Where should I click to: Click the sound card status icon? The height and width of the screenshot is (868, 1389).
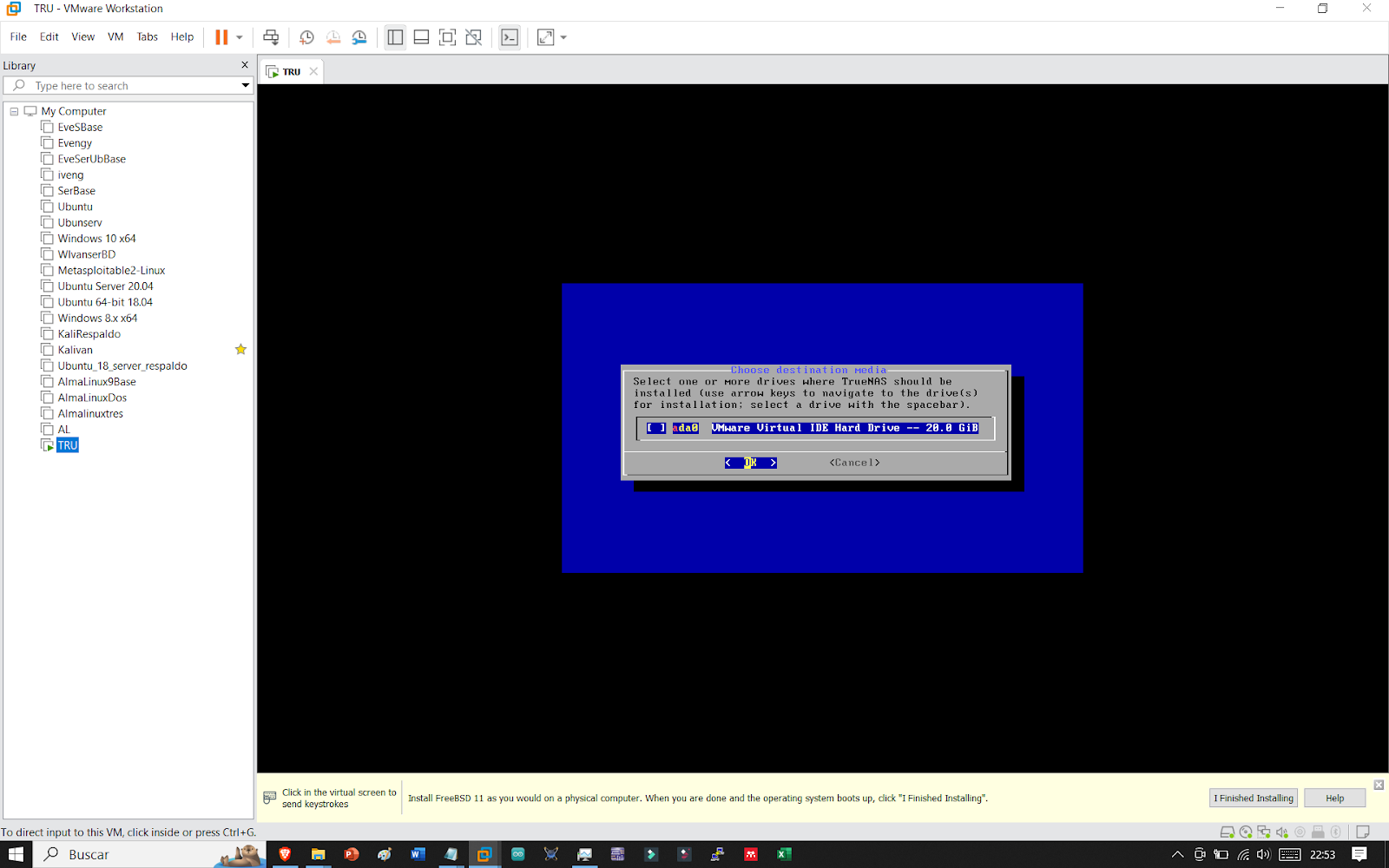(x=1282, y=832)
